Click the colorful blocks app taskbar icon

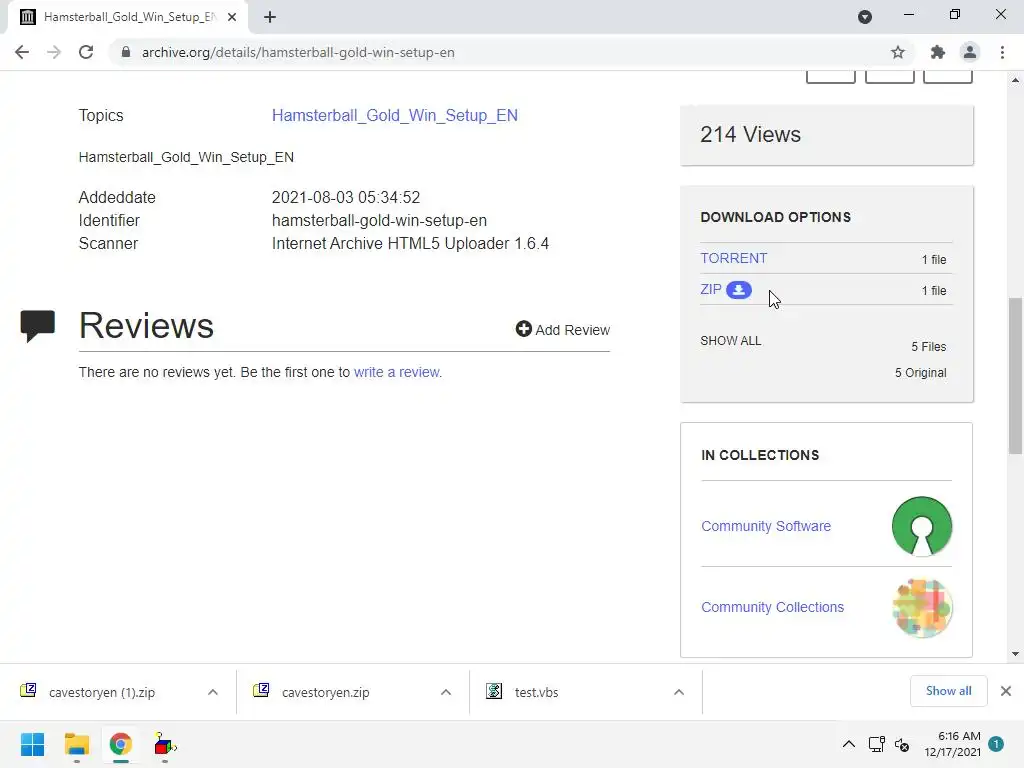165,744
